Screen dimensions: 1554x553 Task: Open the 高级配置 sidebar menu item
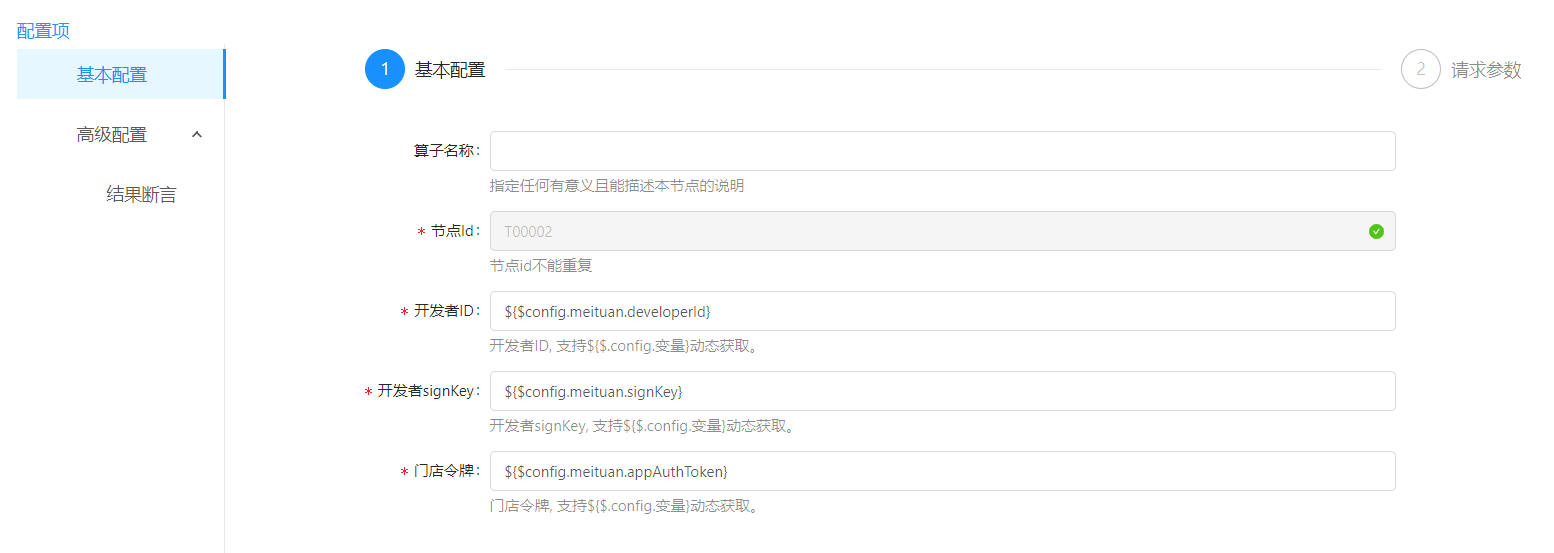[112, 135]
